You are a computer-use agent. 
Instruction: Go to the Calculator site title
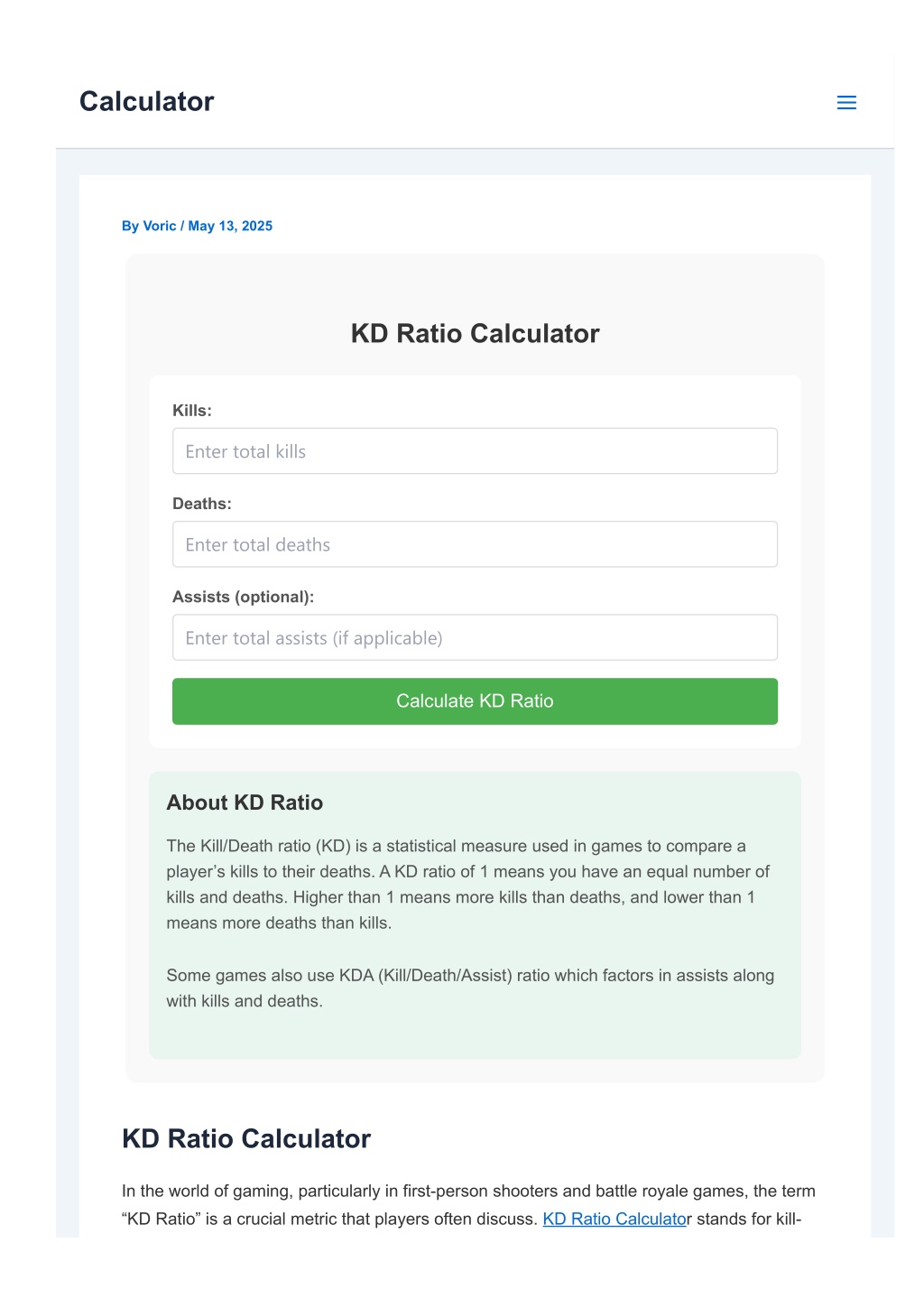coord(147,101)
